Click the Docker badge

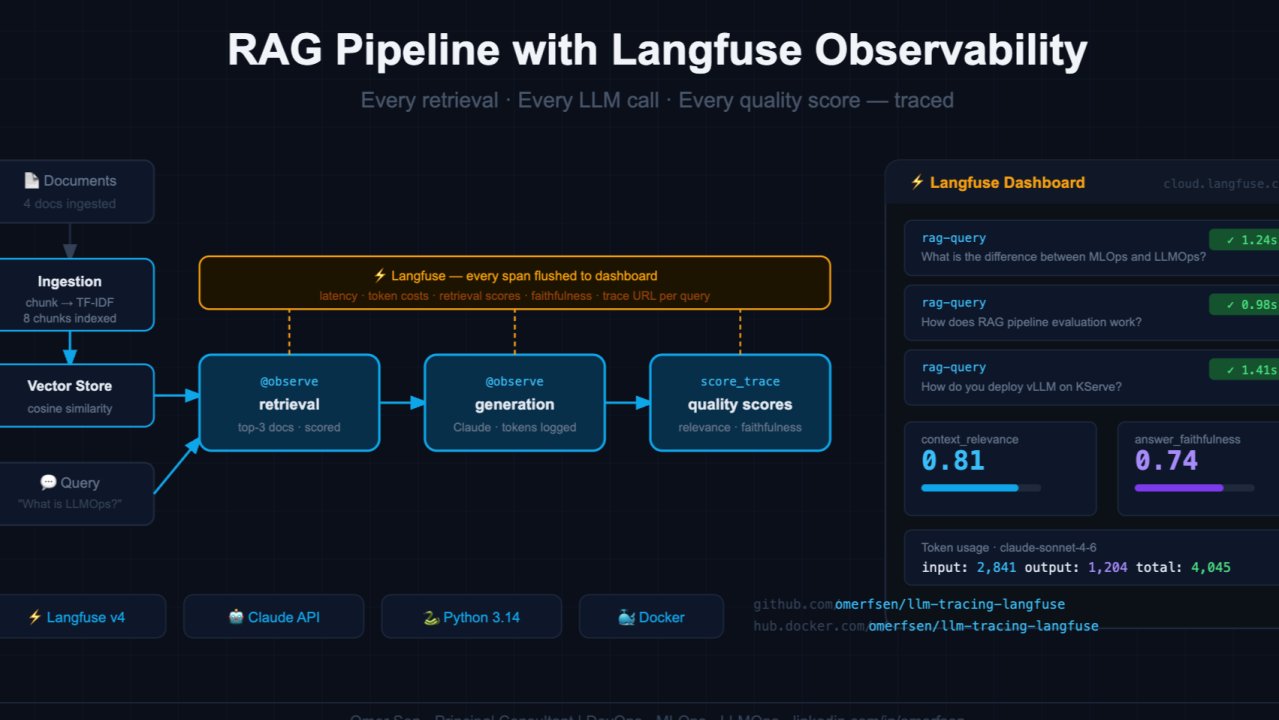point(651,617)
